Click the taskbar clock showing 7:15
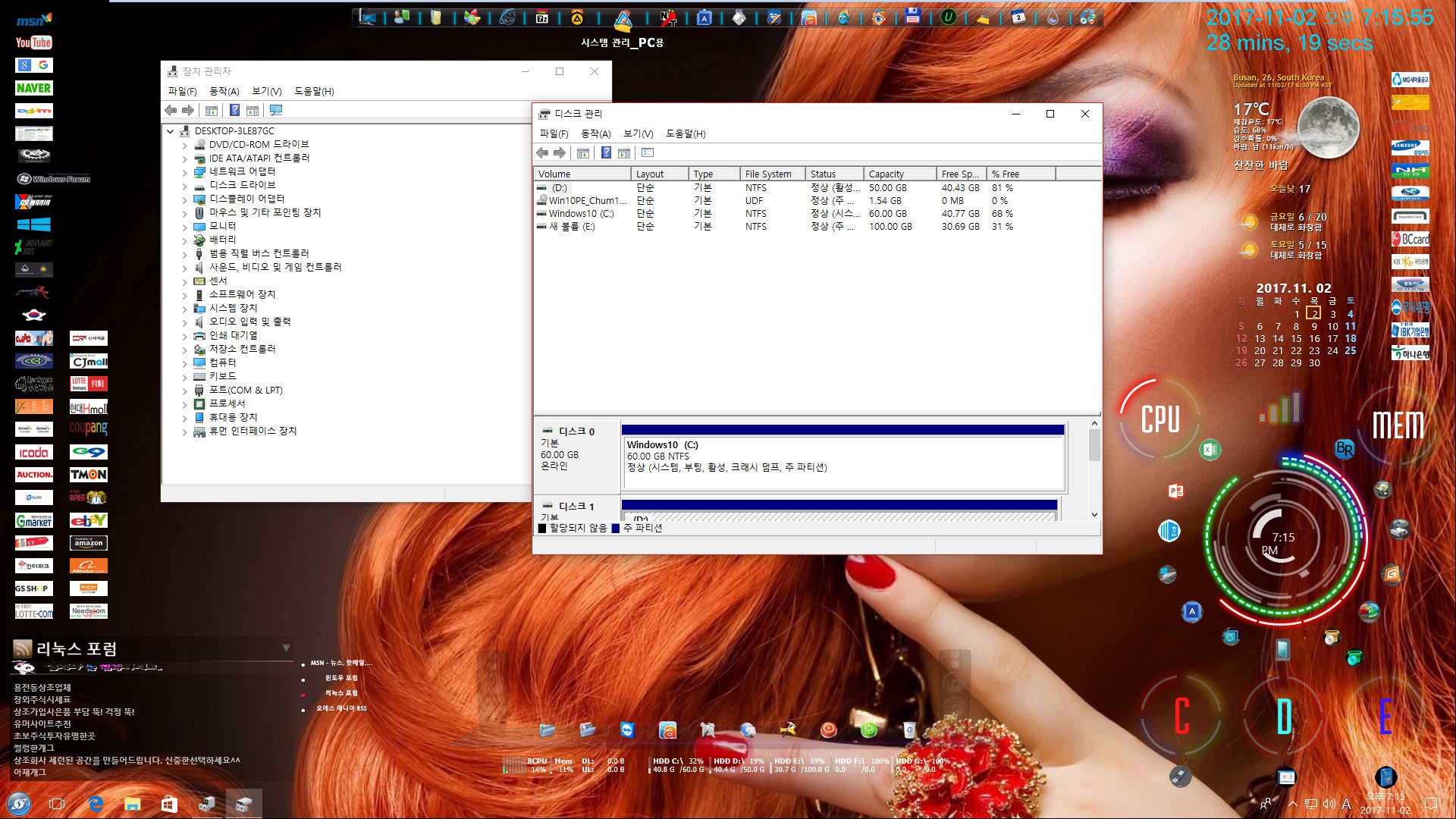 pos(1385,803)
